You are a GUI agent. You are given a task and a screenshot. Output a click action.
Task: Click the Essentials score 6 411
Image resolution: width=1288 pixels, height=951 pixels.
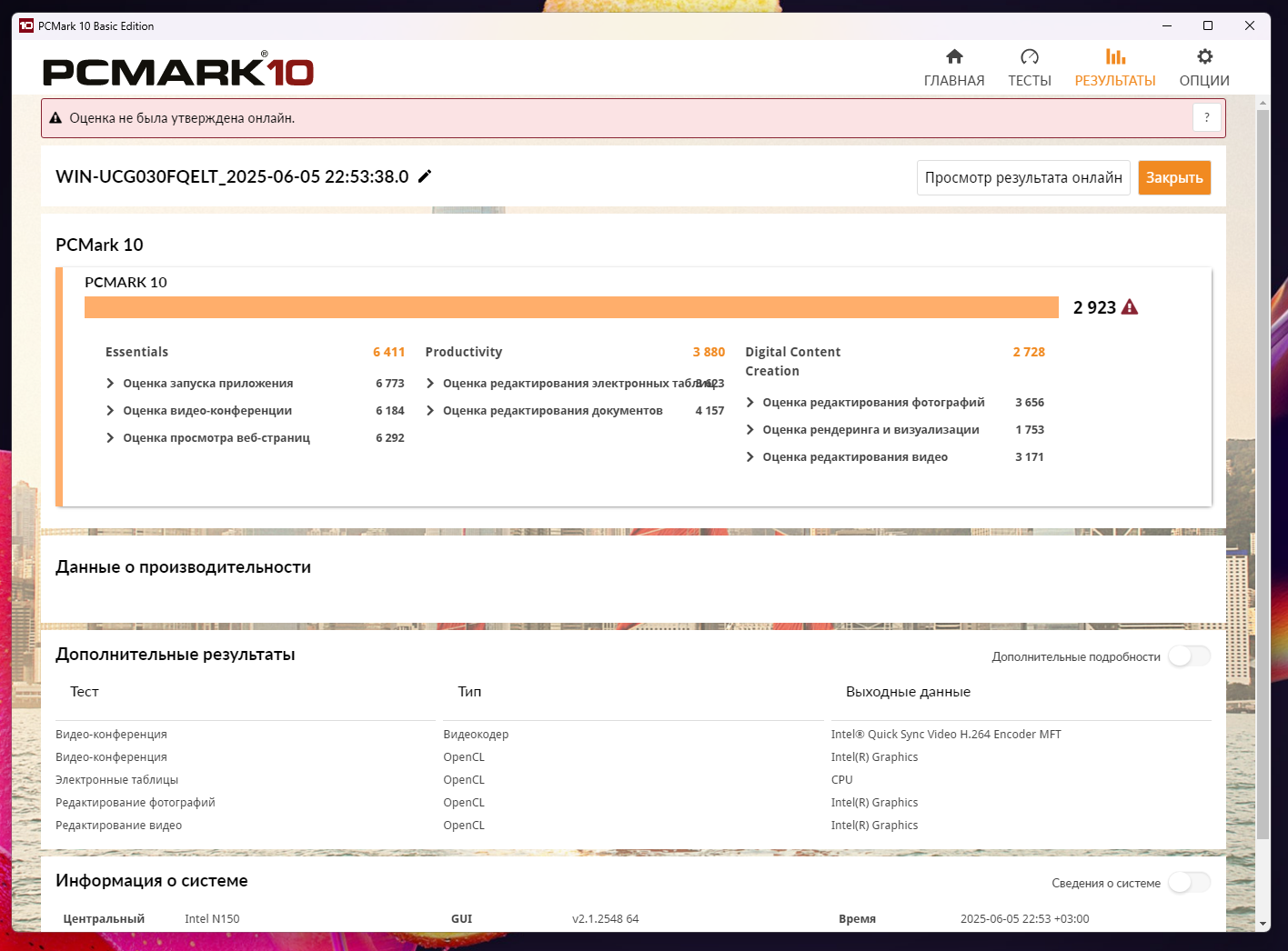[388, 352]
